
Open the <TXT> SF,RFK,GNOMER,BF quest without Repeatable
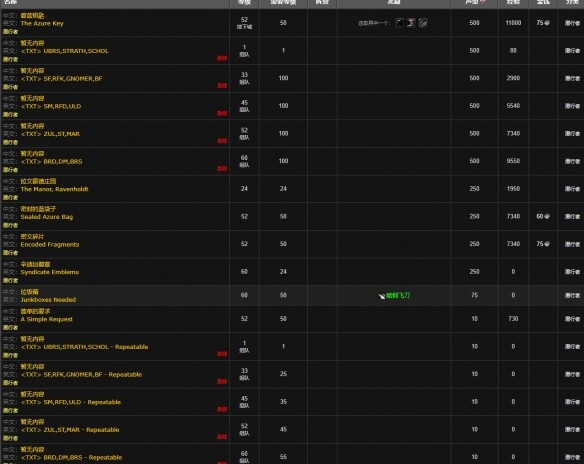[61, 79]
